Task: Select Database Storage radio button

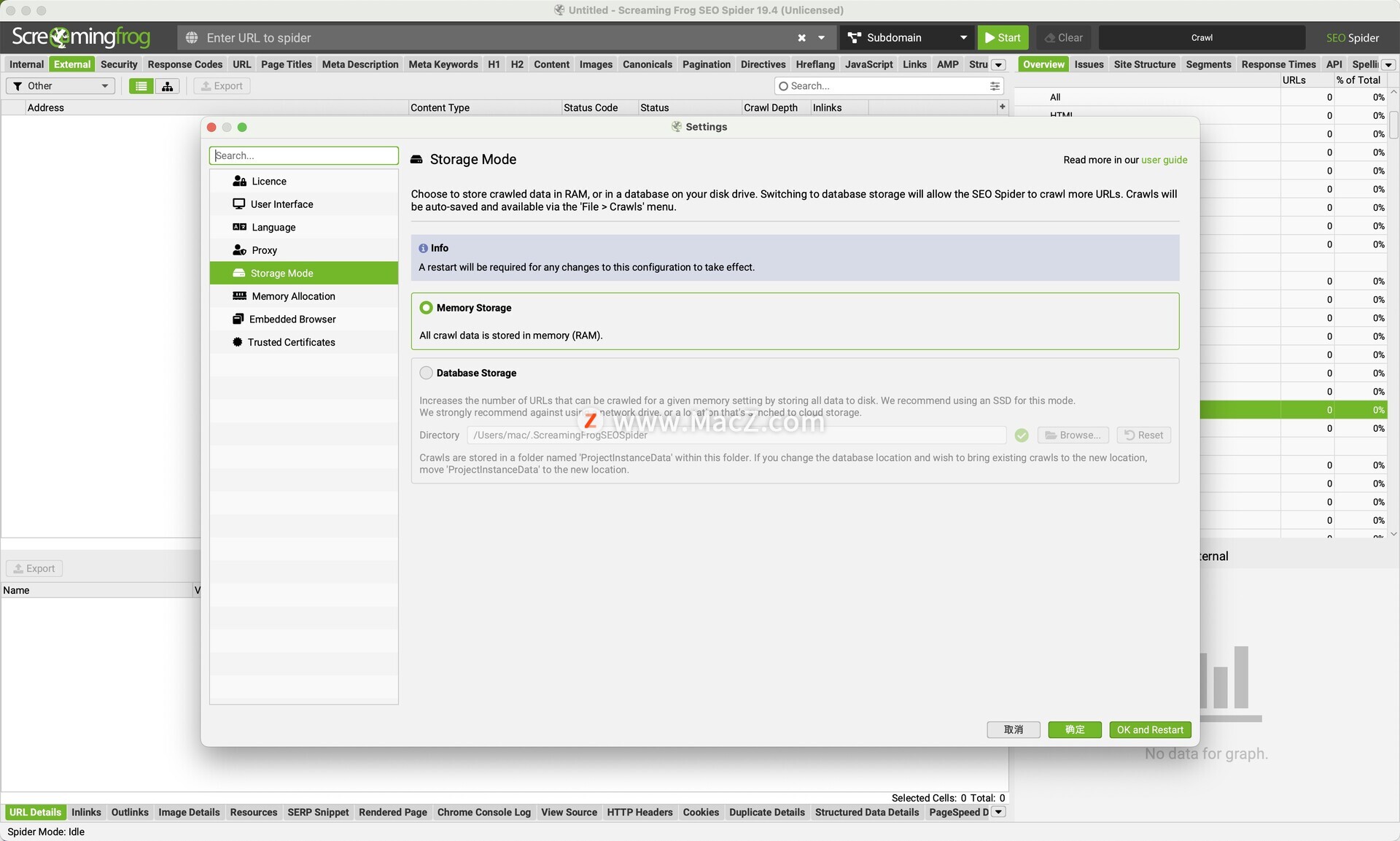Action: 426,373
